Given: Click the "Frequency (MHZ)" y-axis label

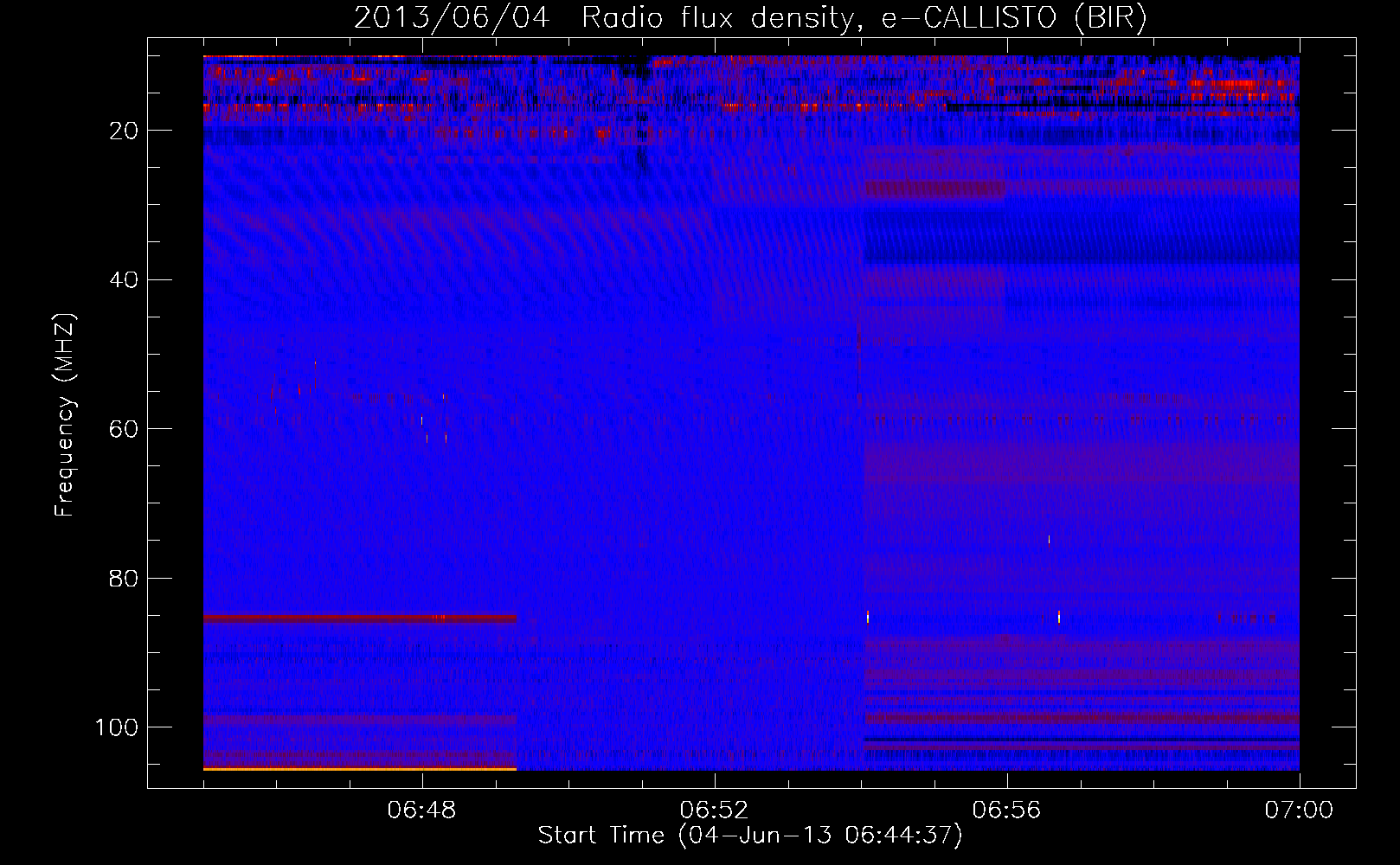Looking at the screenshot, I should coord(65,414).
